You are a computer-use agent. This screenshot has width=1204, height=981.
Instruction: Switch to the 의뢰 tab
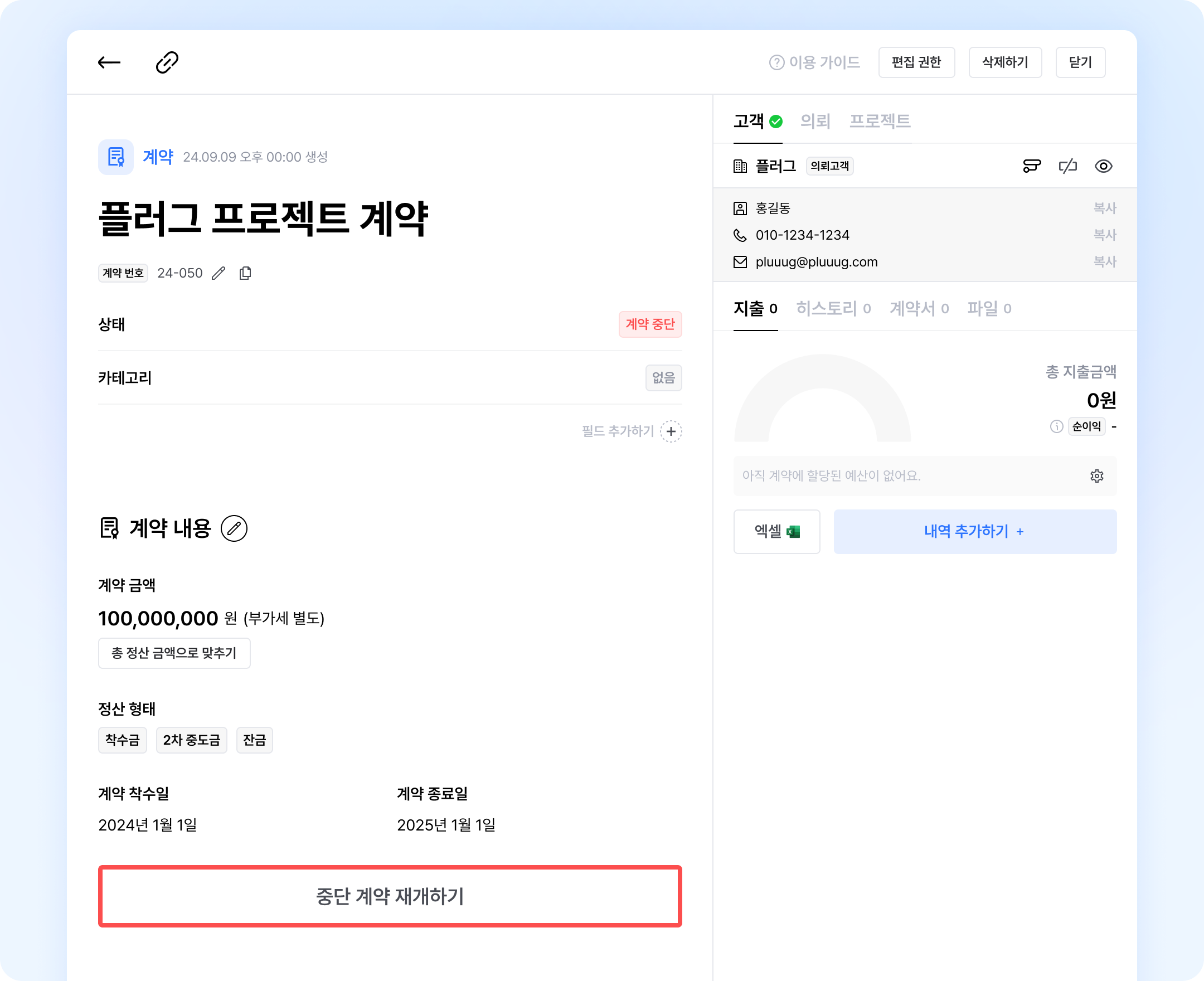pos(815,121)
